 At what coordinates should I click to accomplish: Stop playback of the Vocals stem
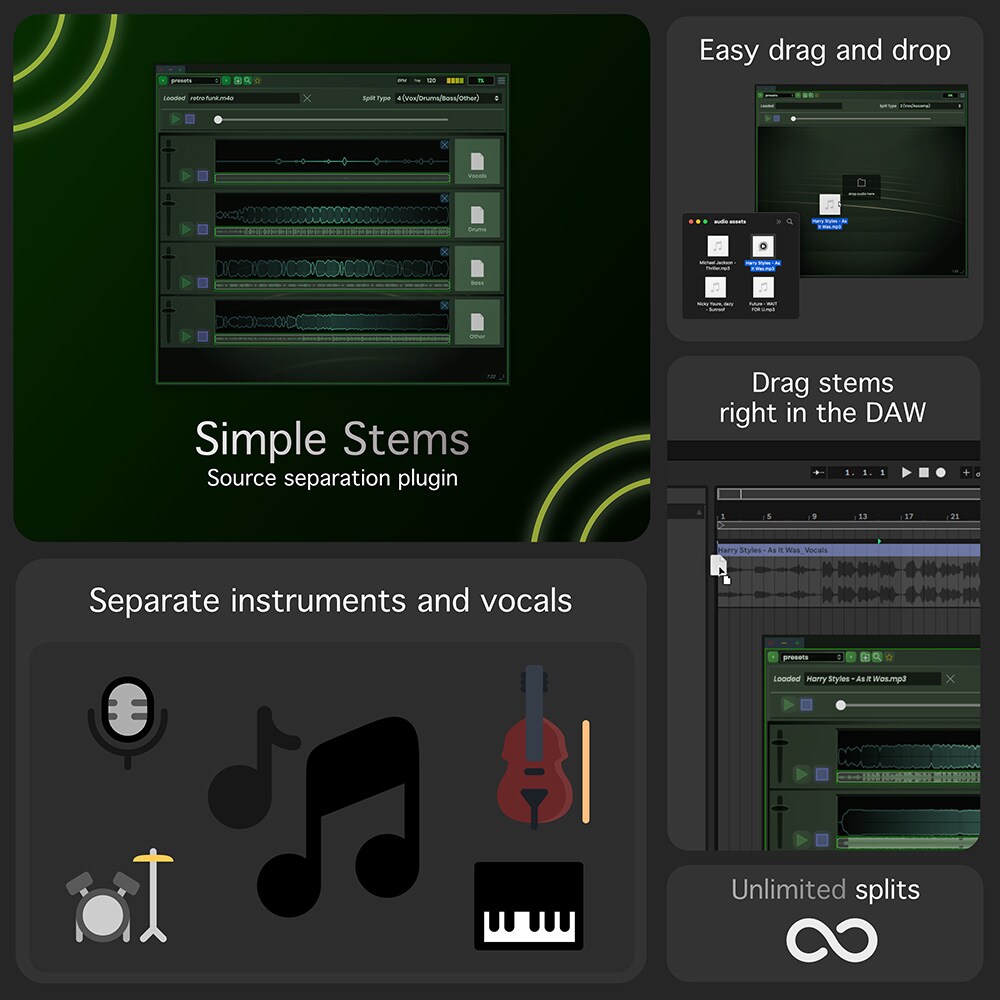pos(202,176)
